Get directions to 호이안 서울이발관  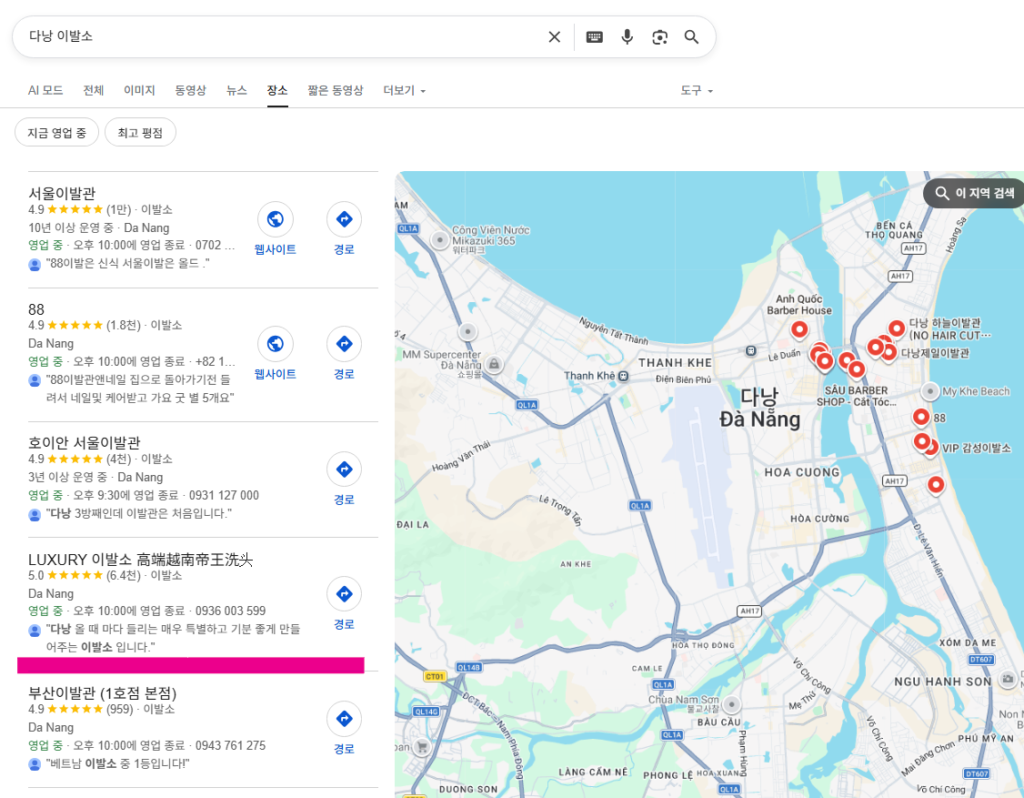[344, 469]
